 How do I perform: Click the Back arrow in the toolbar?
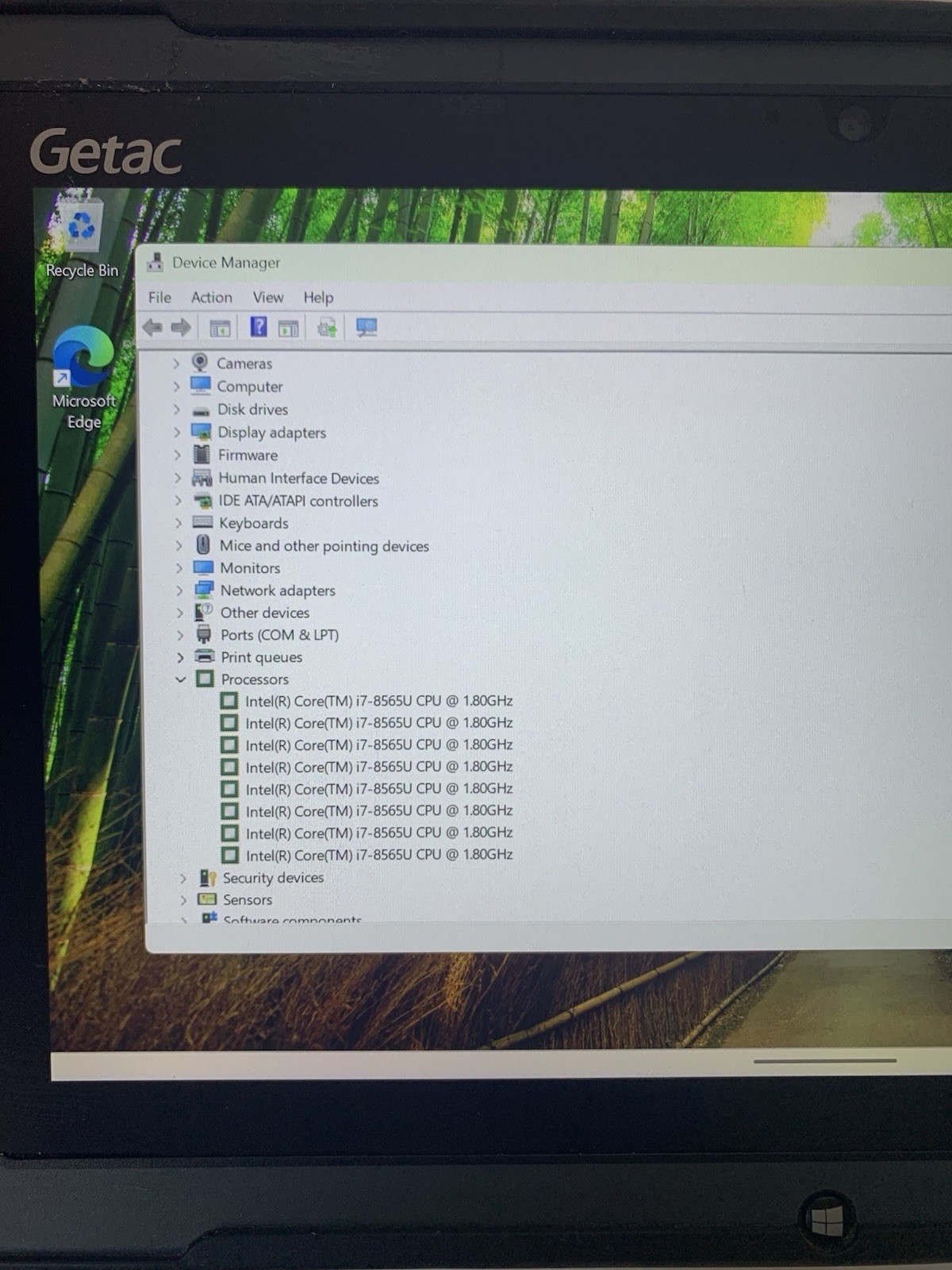click(152, 327)
